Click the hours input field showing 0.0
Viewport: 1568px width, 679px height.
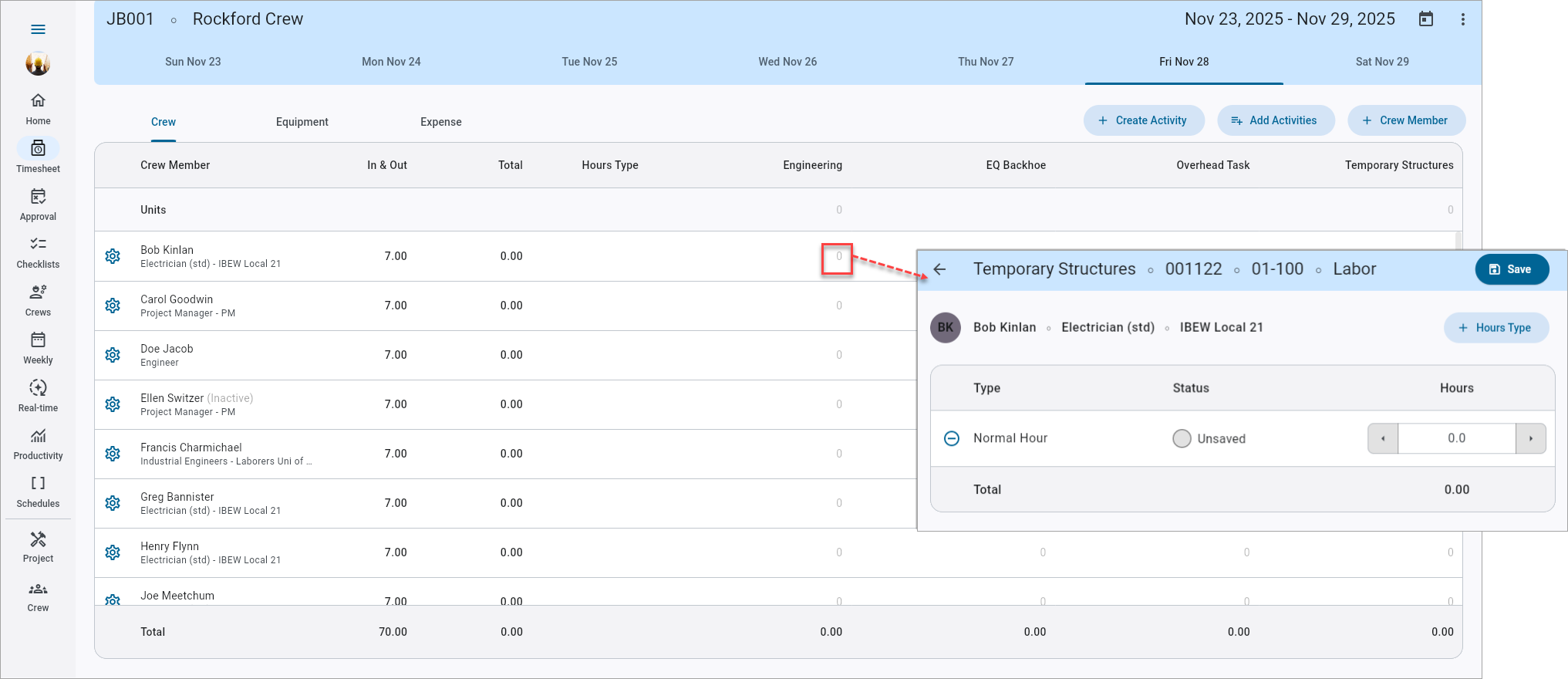[1457, 438]
